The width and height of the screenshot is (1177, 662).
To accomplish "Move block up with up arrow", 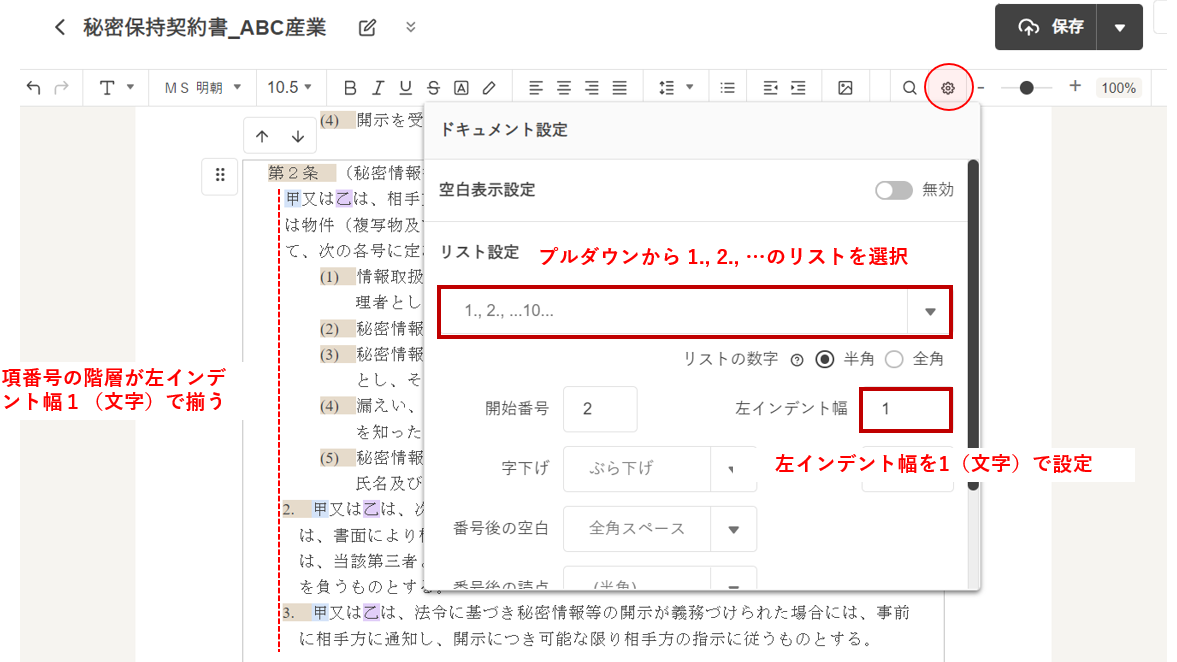I will [x=262, y=136].
